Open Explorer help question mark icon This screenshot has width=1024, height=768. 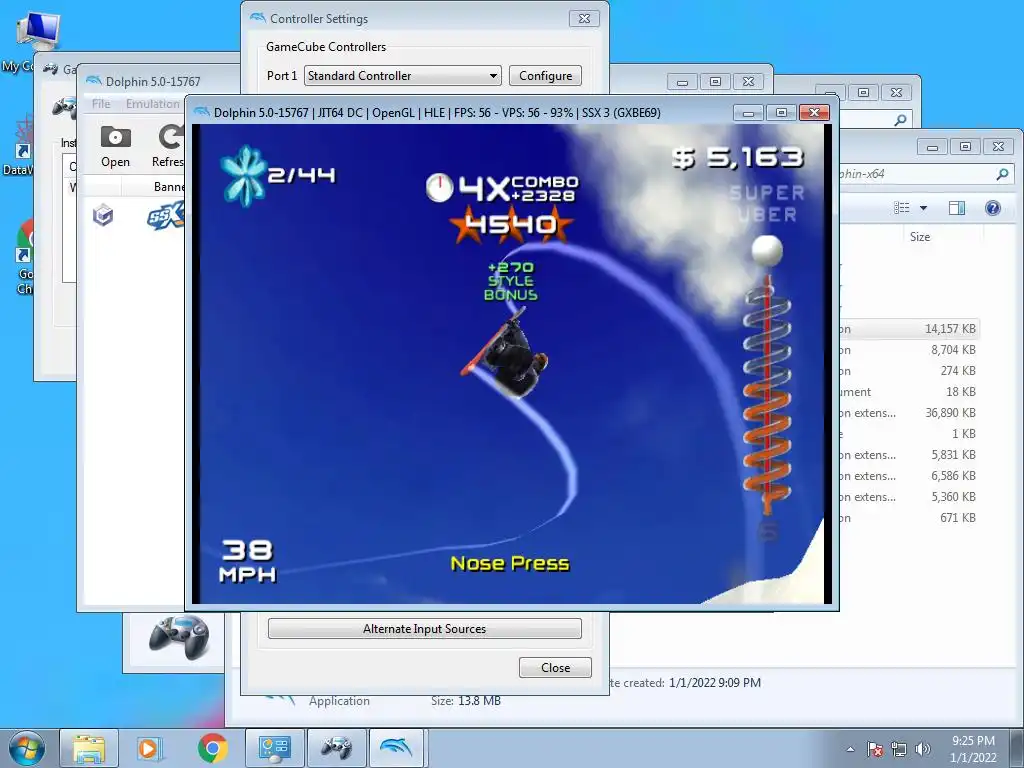click(993, 208)
